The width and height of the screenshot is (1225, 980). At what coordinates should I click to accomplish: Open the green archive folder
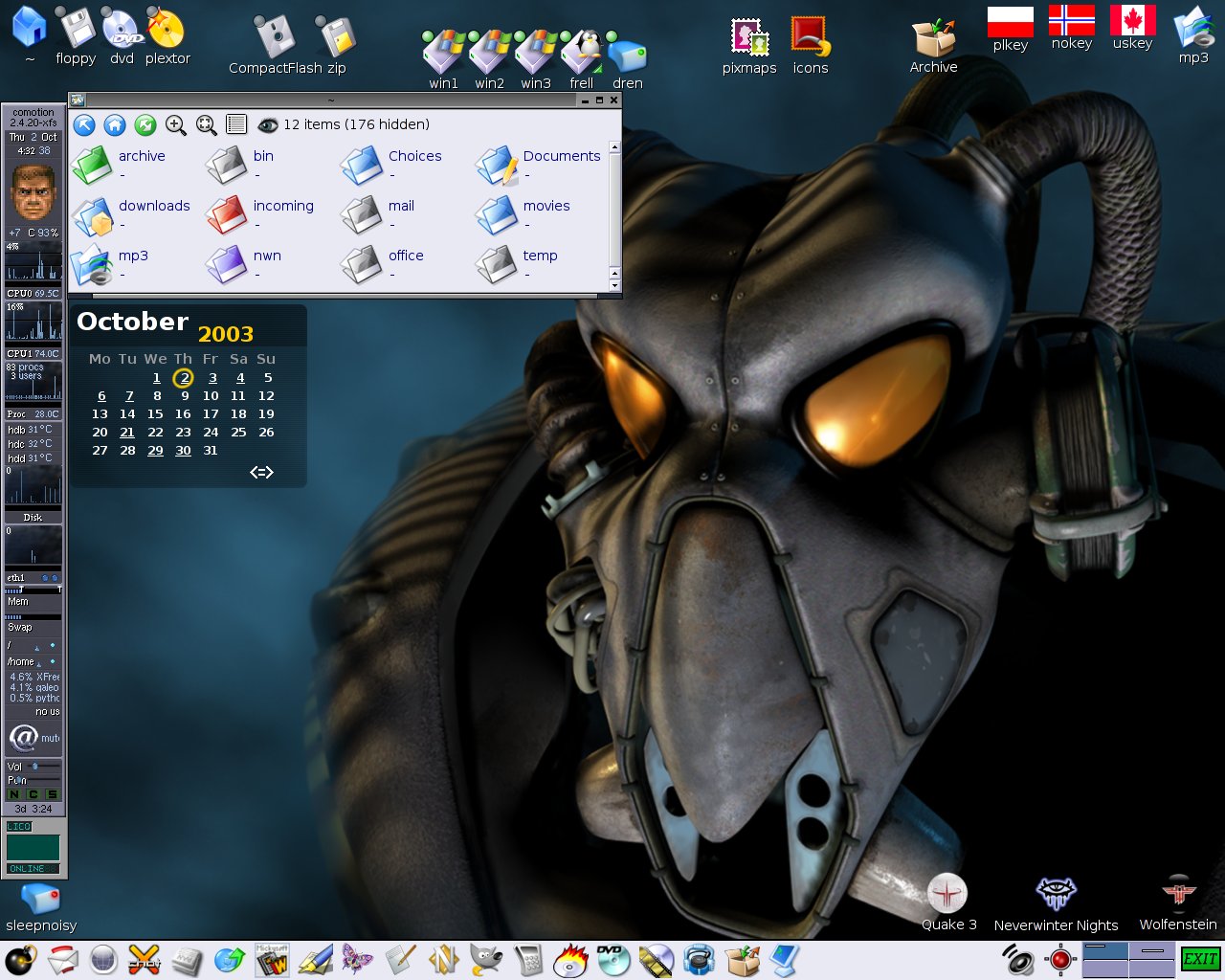click(93, 165)
